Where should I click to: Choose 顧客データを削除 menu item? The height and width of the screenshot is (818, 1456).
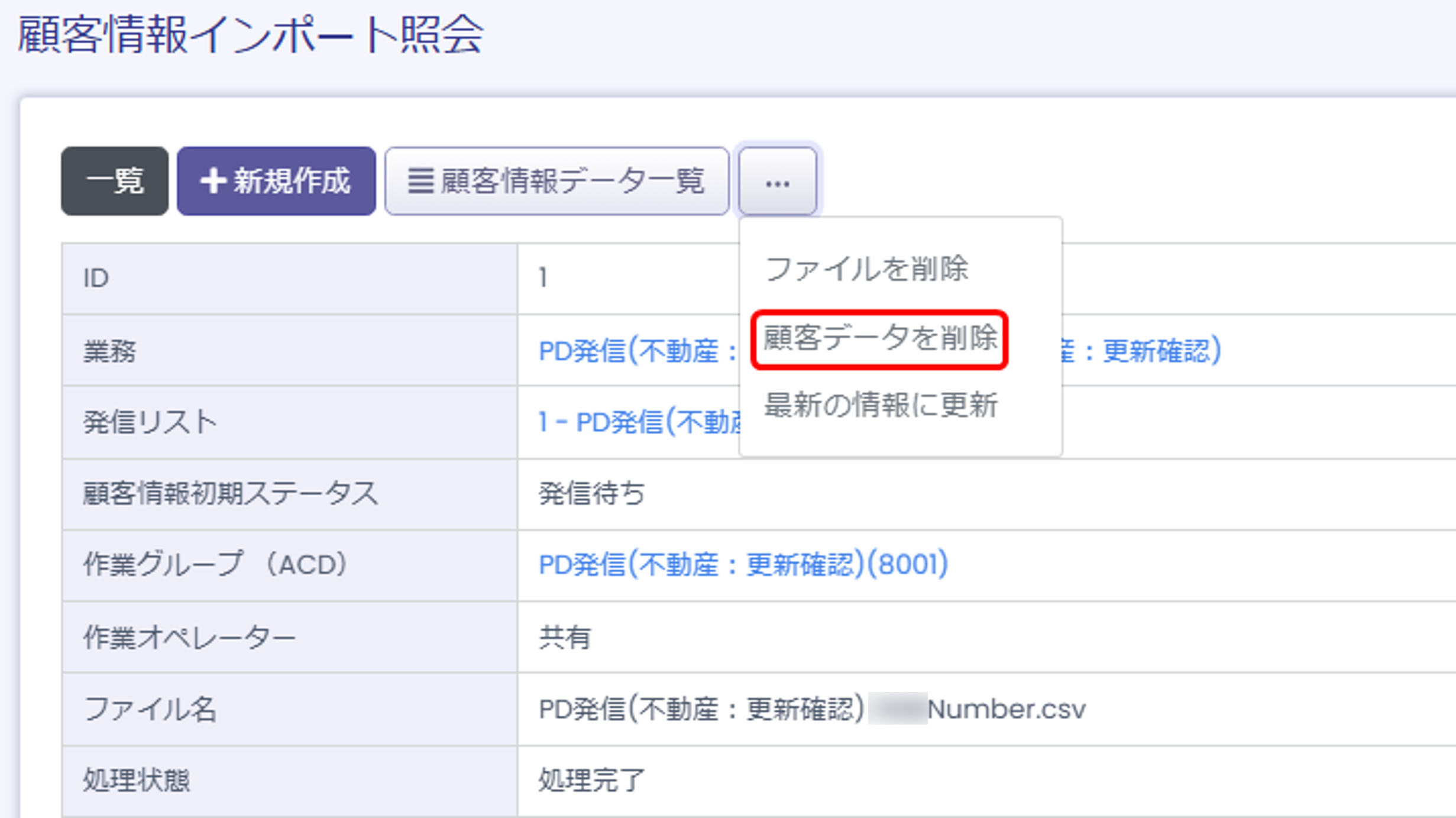(x=879, y=339)
